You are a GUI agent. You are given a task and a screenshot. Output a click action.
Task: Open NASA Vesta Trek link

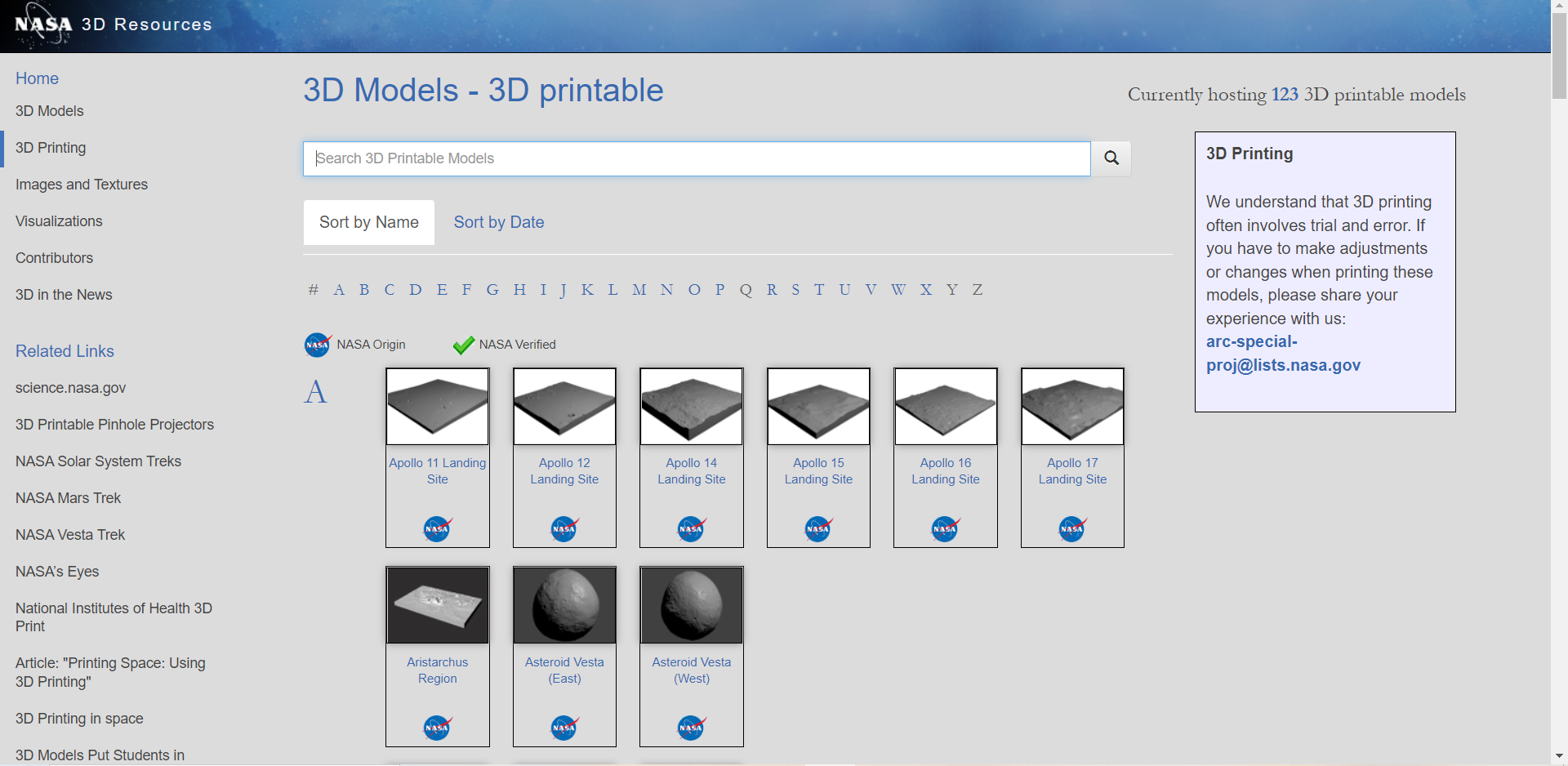click(70, 535)
